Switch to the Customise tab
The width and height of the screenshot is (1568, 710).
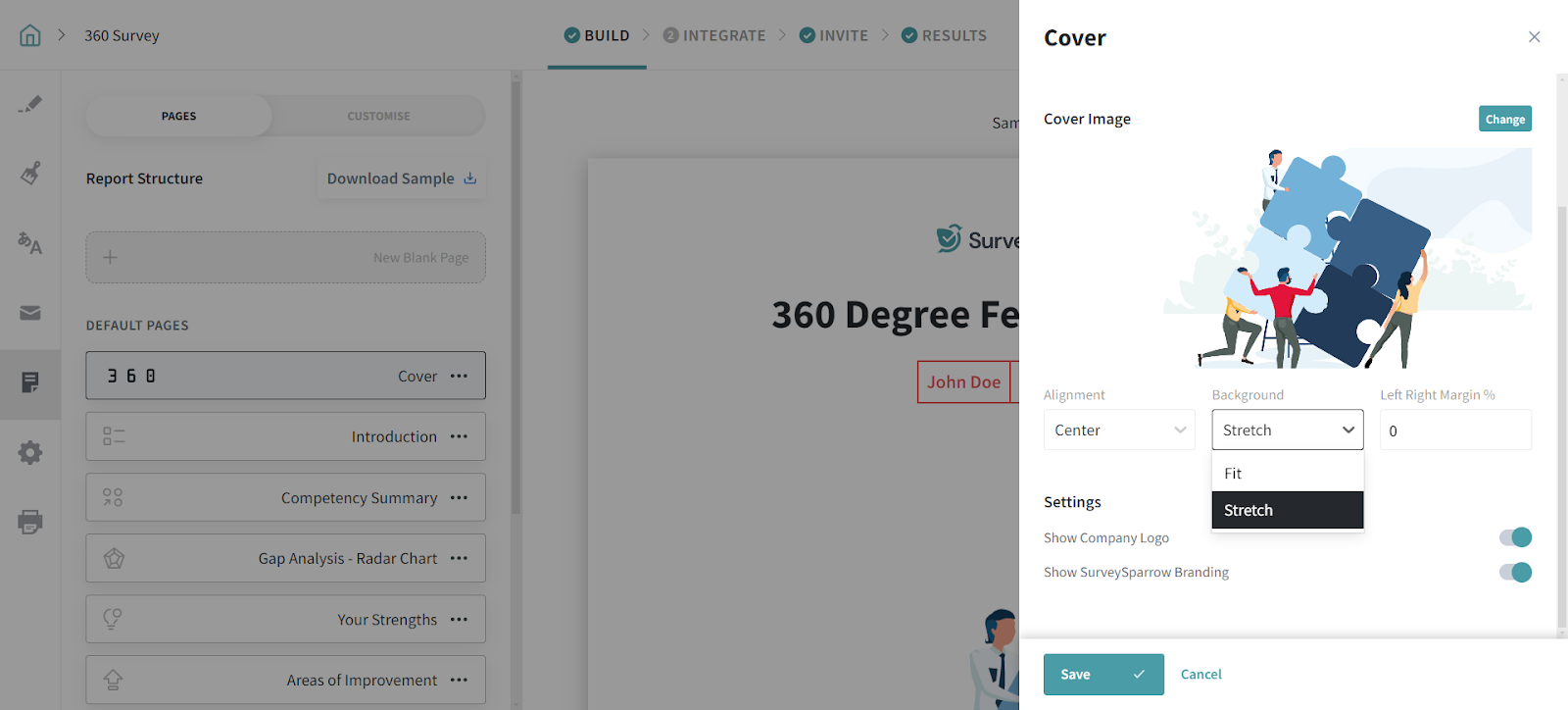point(378,116)
